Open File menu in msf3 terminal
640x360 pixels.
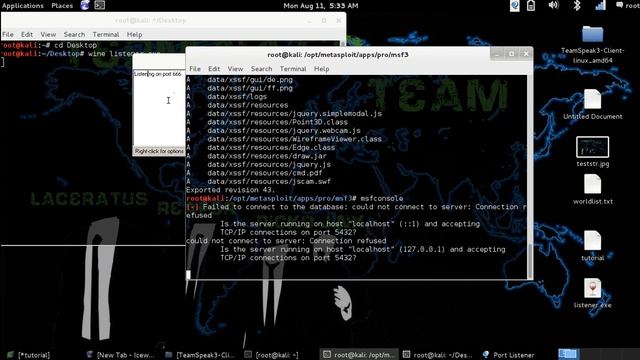click(x=195, y=69)
